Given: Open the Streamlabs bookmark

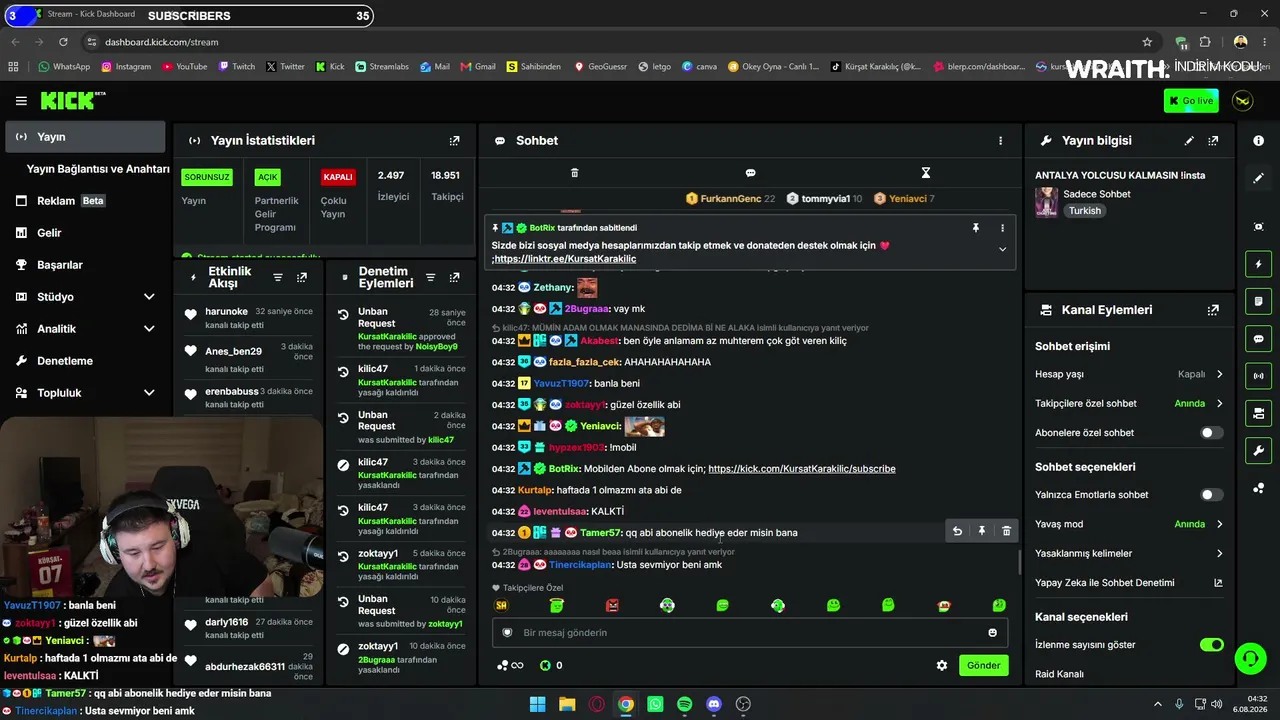Looking at the screenshot, I should [381, 67].
